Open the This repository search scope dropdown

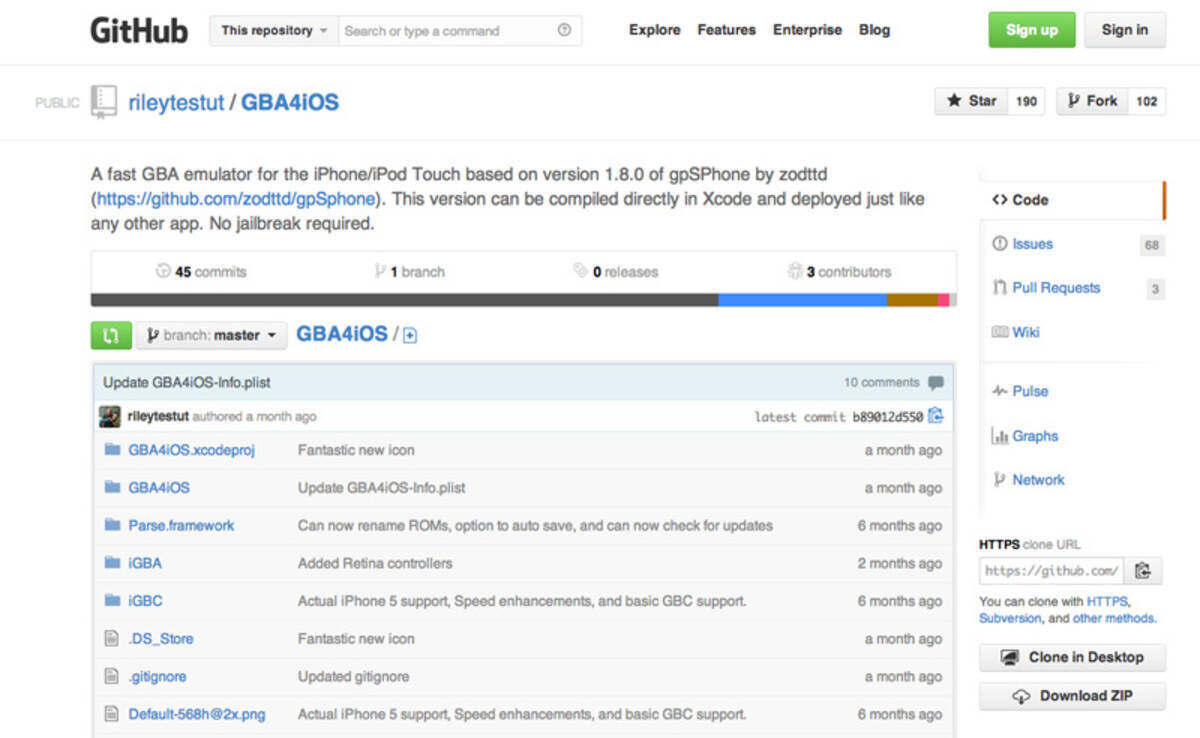[x=274, y=30]
